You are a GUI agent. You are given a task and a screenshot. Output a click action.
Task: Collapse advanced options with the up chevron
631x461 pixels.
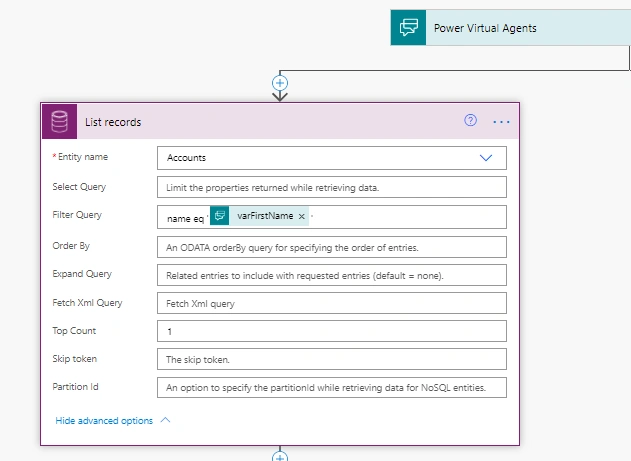165,420
